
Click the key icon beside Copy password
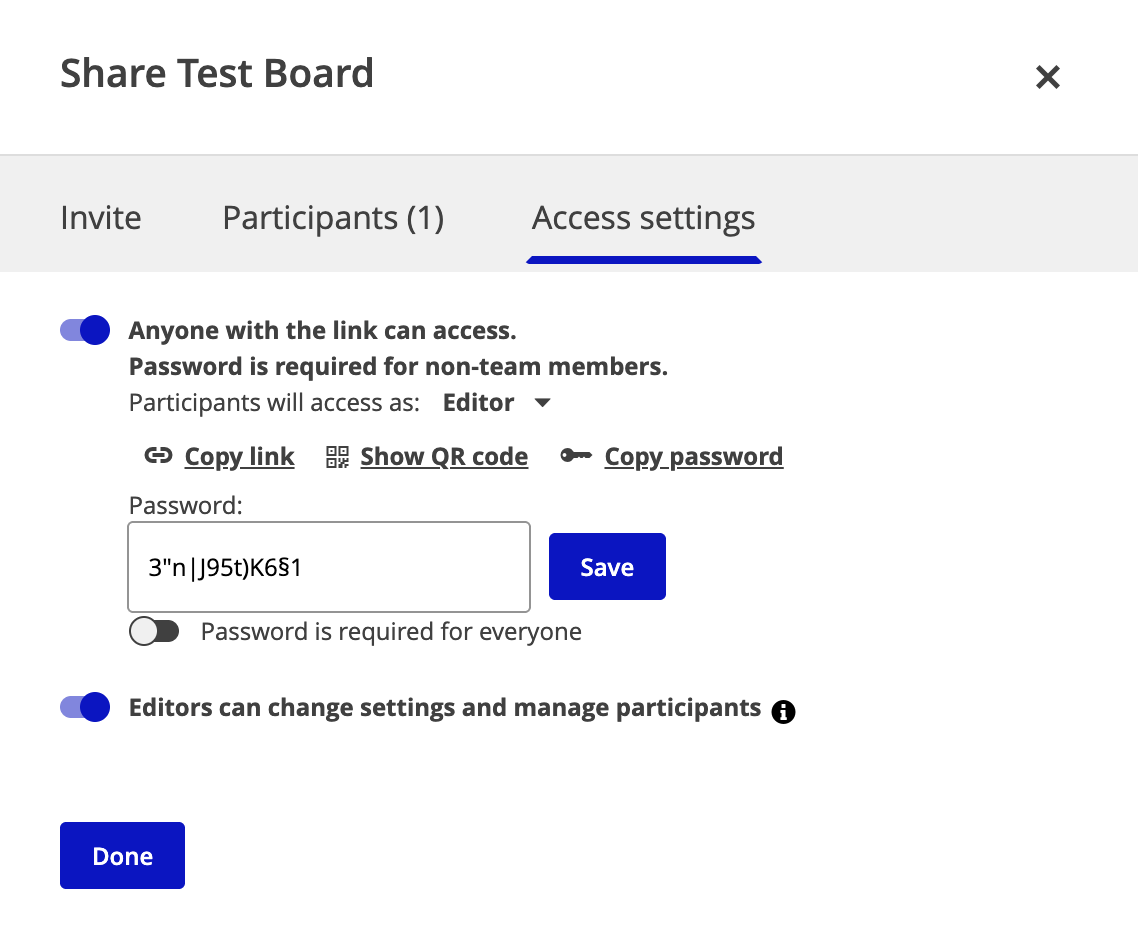click(x=575, y=457)
